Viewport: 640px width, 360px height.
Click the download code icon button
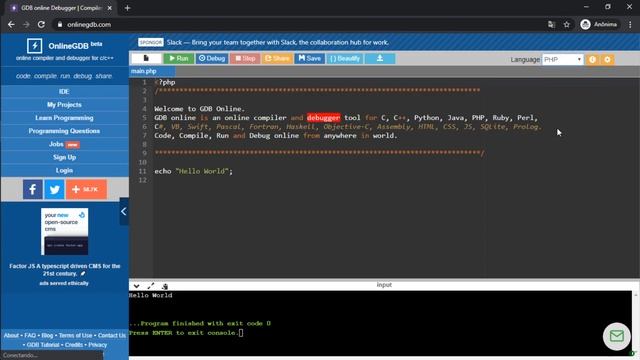coord(380,58)
